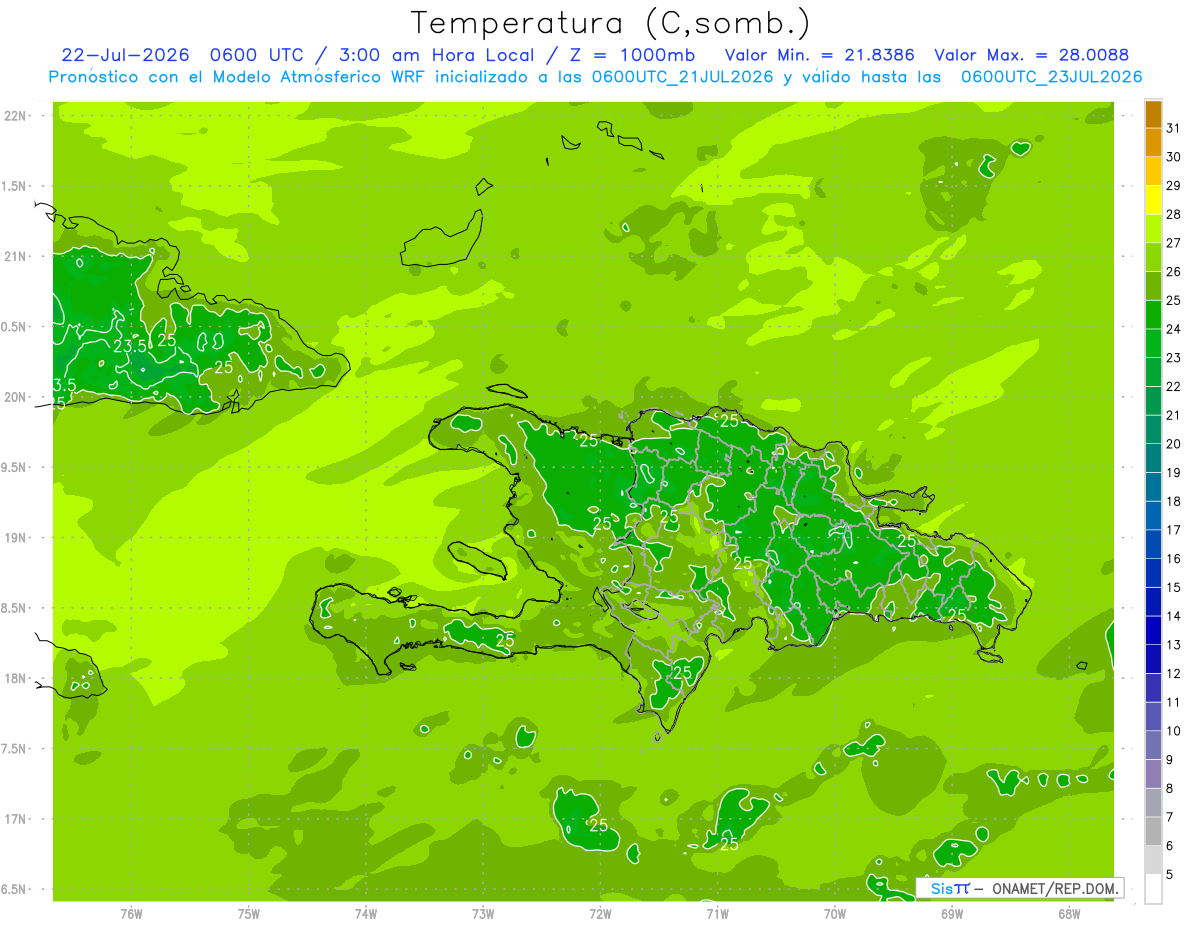
Task: Select the date text '22-Jul-2026'
Action: tap(124, 55)
